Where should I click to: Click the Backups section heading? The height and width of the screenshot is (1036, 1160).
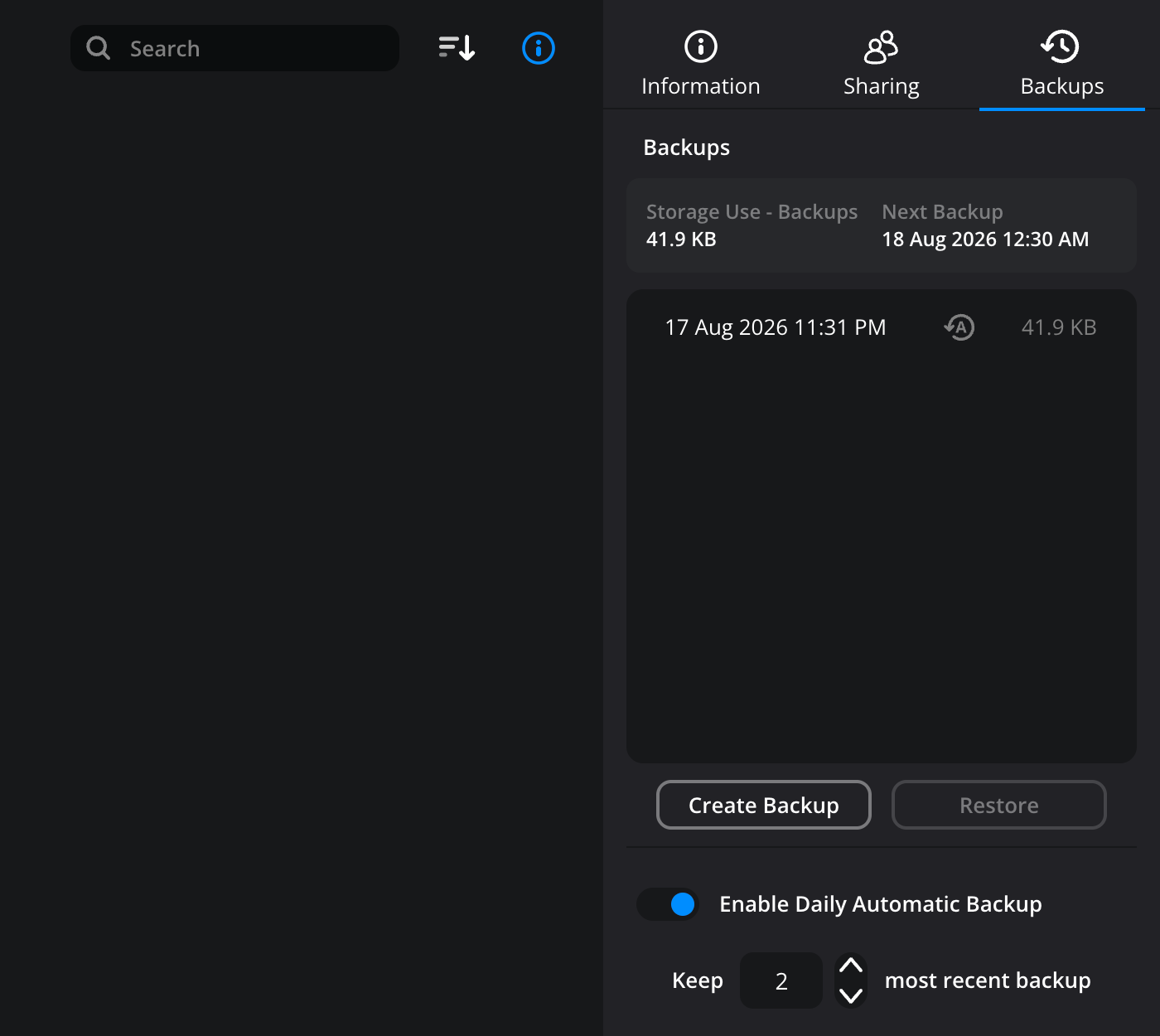pos(687,148)
